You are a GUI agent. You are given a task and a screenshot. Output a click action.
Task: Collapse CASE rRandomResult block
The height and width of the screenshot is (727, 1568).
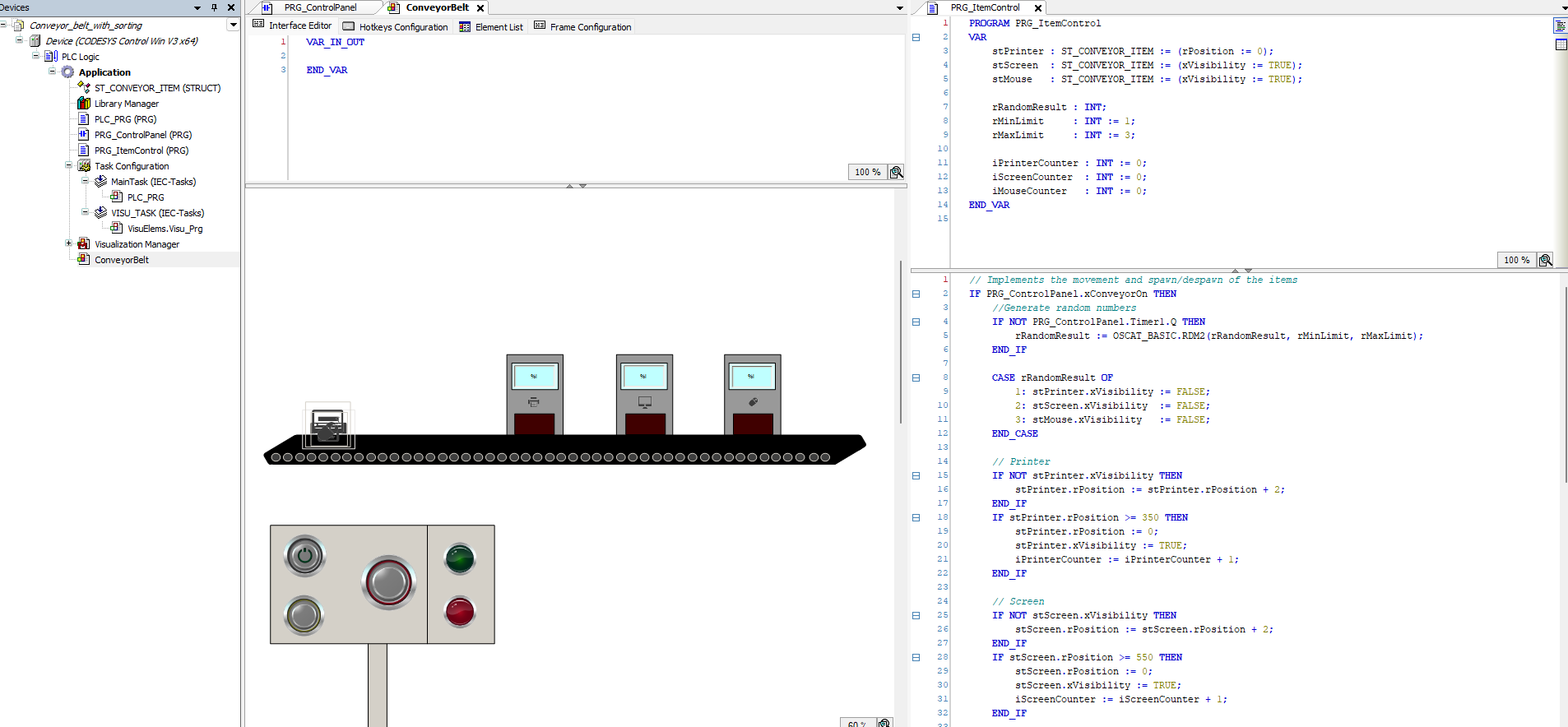point(916,378)
